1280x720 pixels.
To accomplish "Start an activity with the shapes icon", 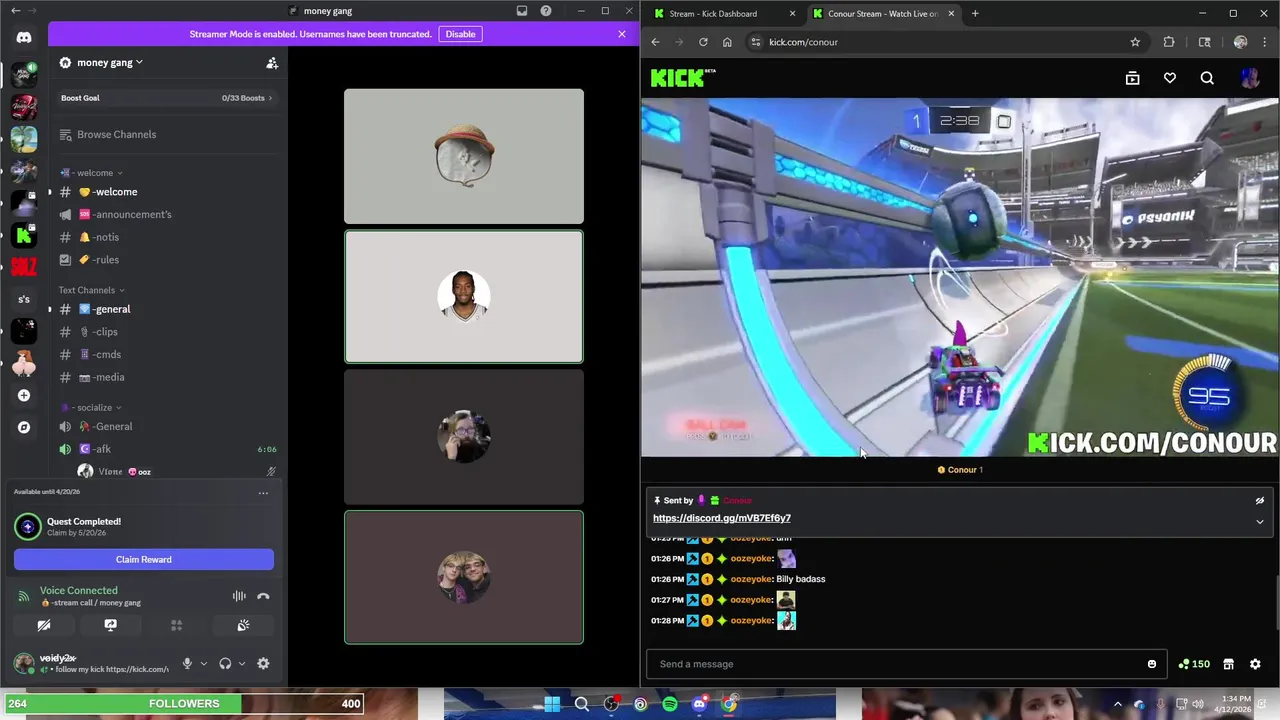I will coord(176,625).
